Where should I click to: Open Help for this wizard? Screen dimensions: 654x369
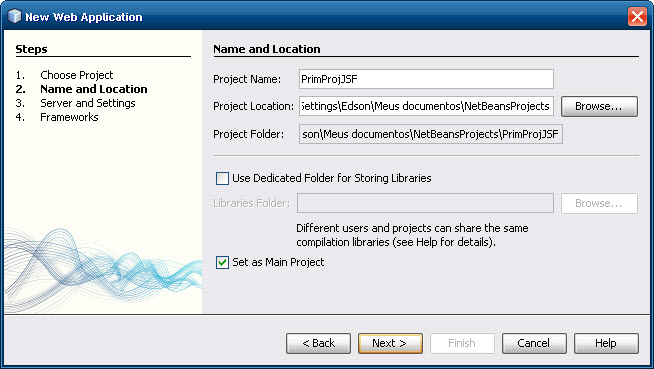click(x=606, y=343)
